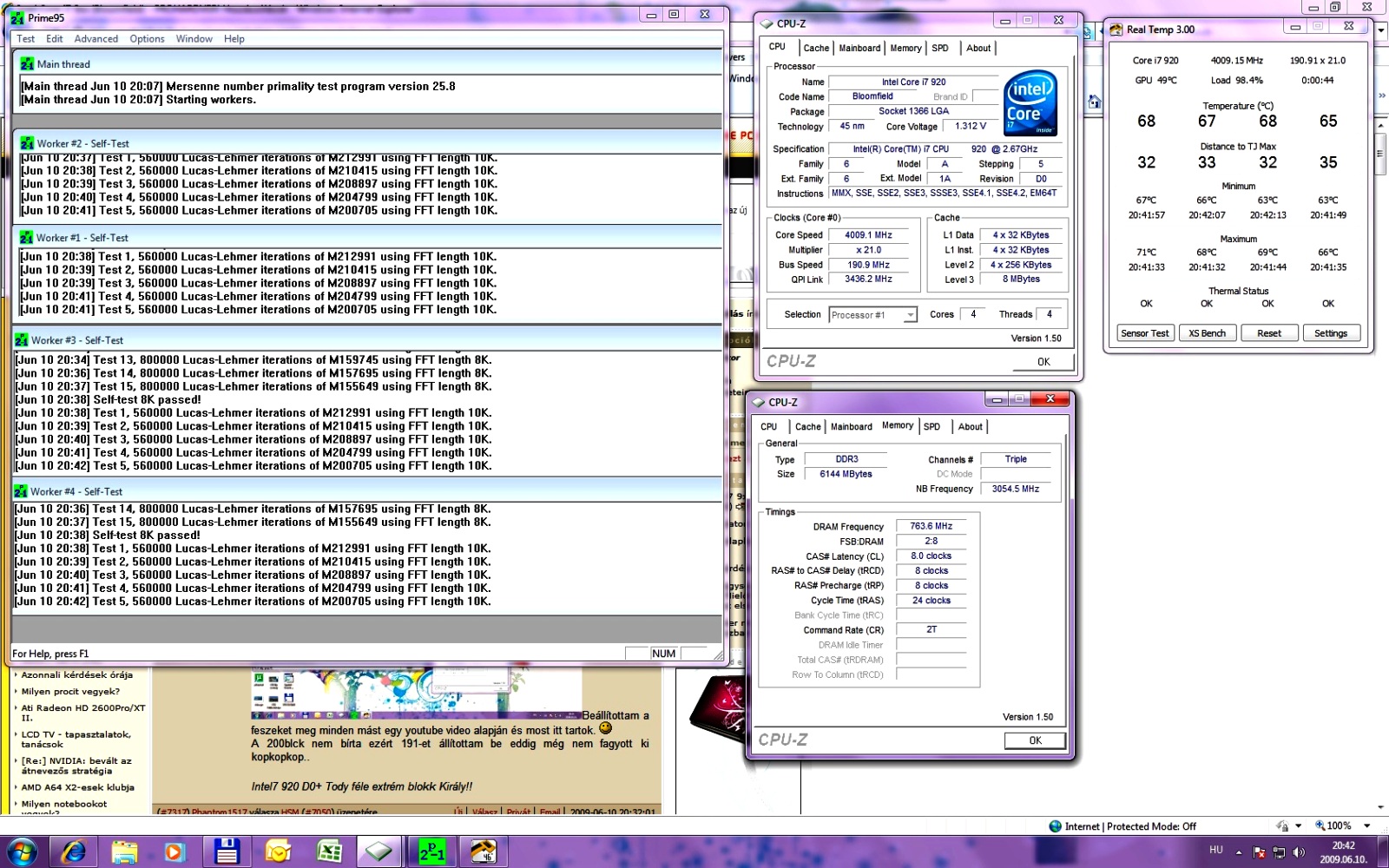
Task: Open 'Azonnali kérdések órája' forum link
Action: tap(76, 674)
